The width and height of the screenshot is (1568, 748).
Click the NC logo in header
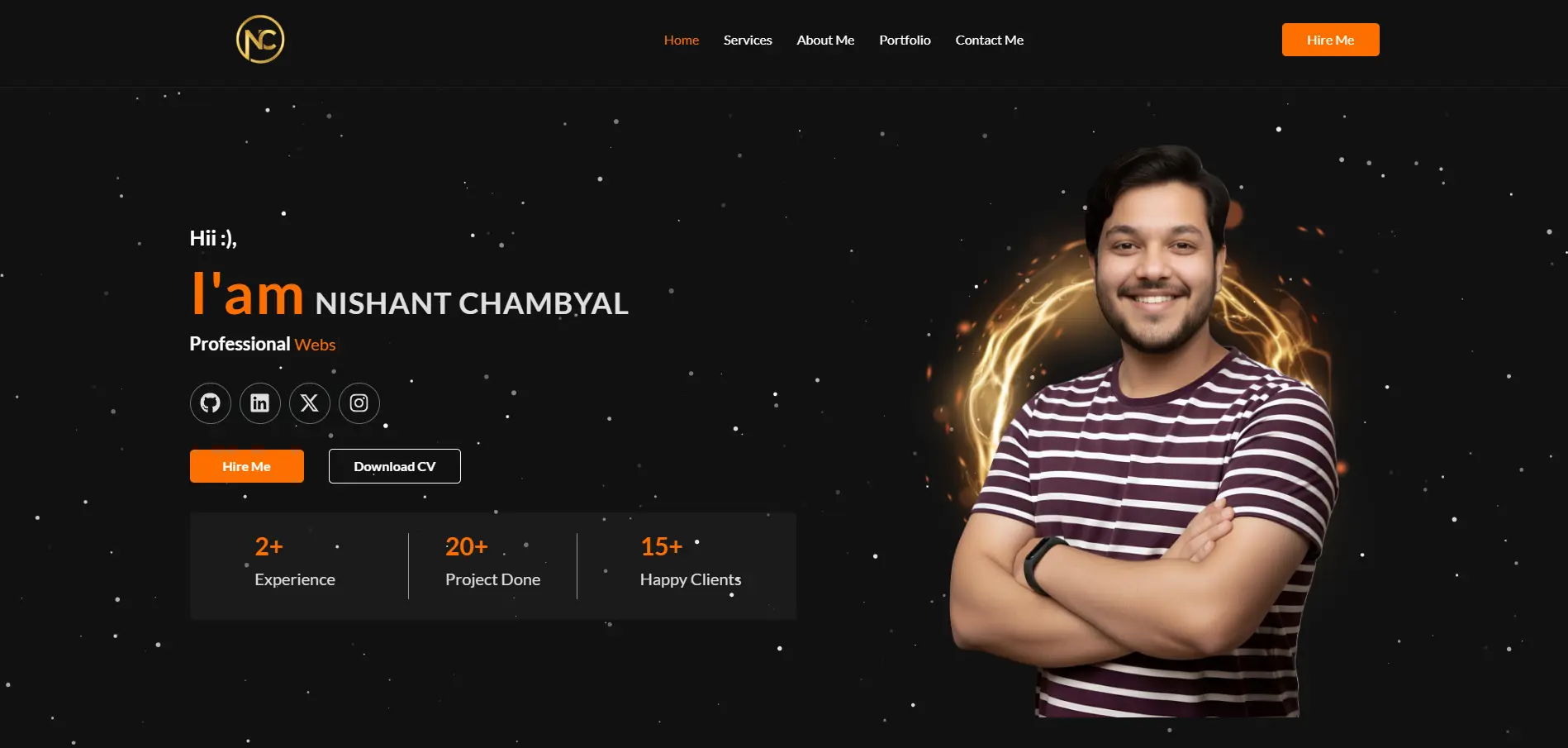[260, 40]
